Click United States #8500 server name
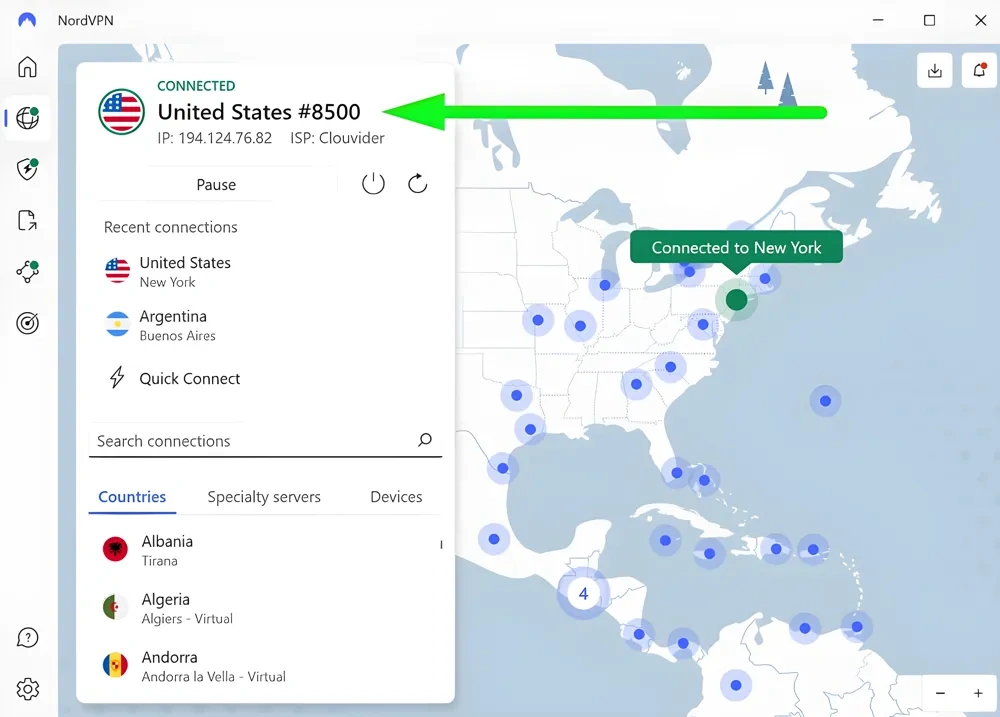 point(259,112)
